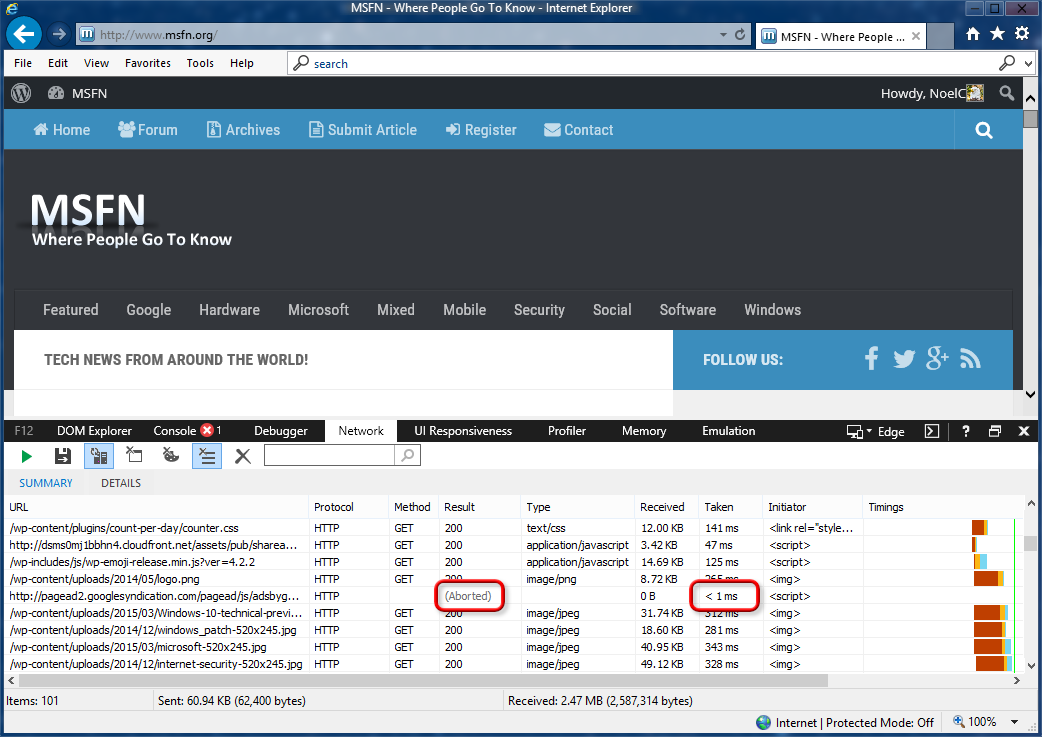Click the browser Forward arrow button
This screenshot has height=737, width=1042.
(59, 34)
